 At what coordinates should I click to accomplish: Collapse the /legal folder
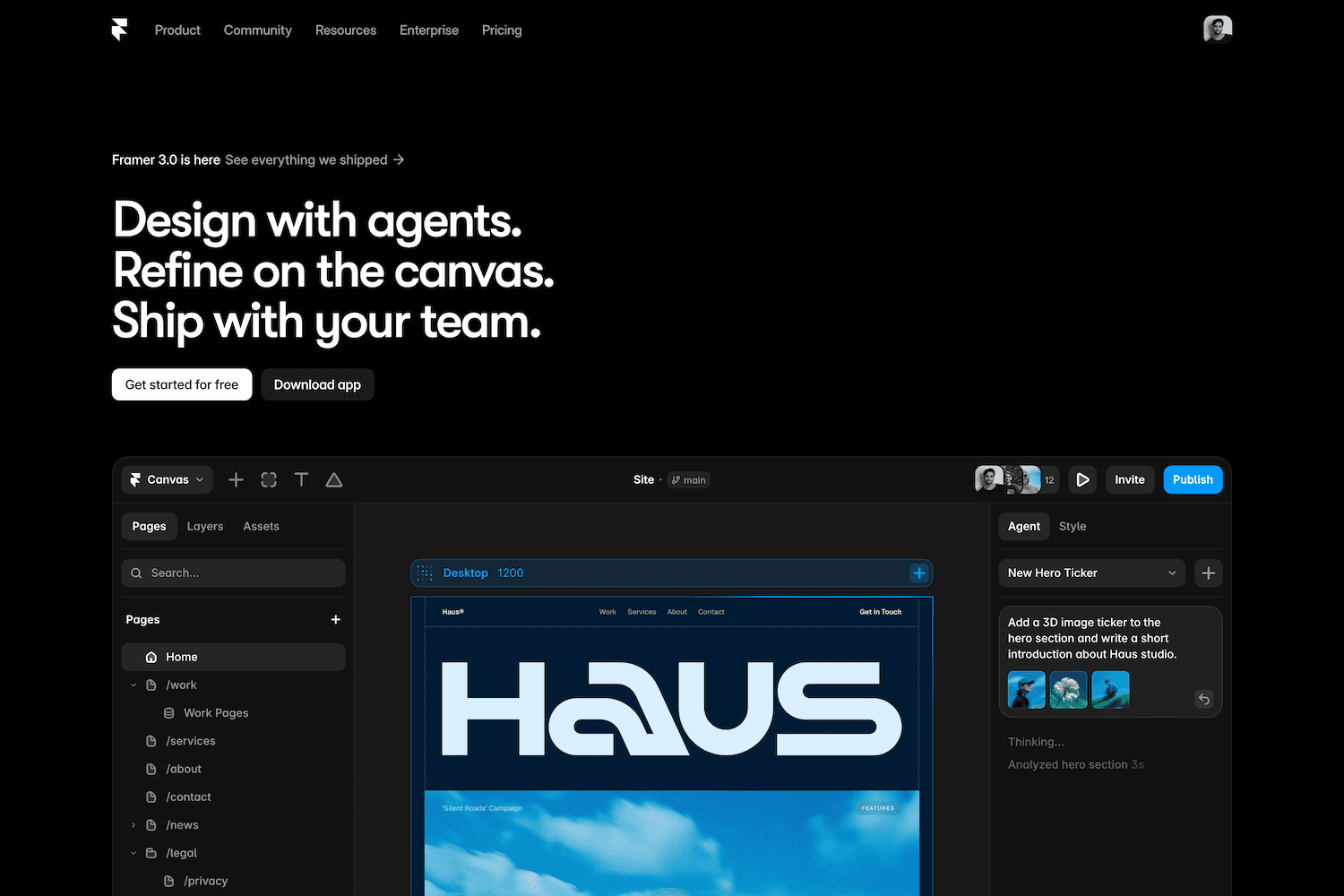(x=134, y=853)
